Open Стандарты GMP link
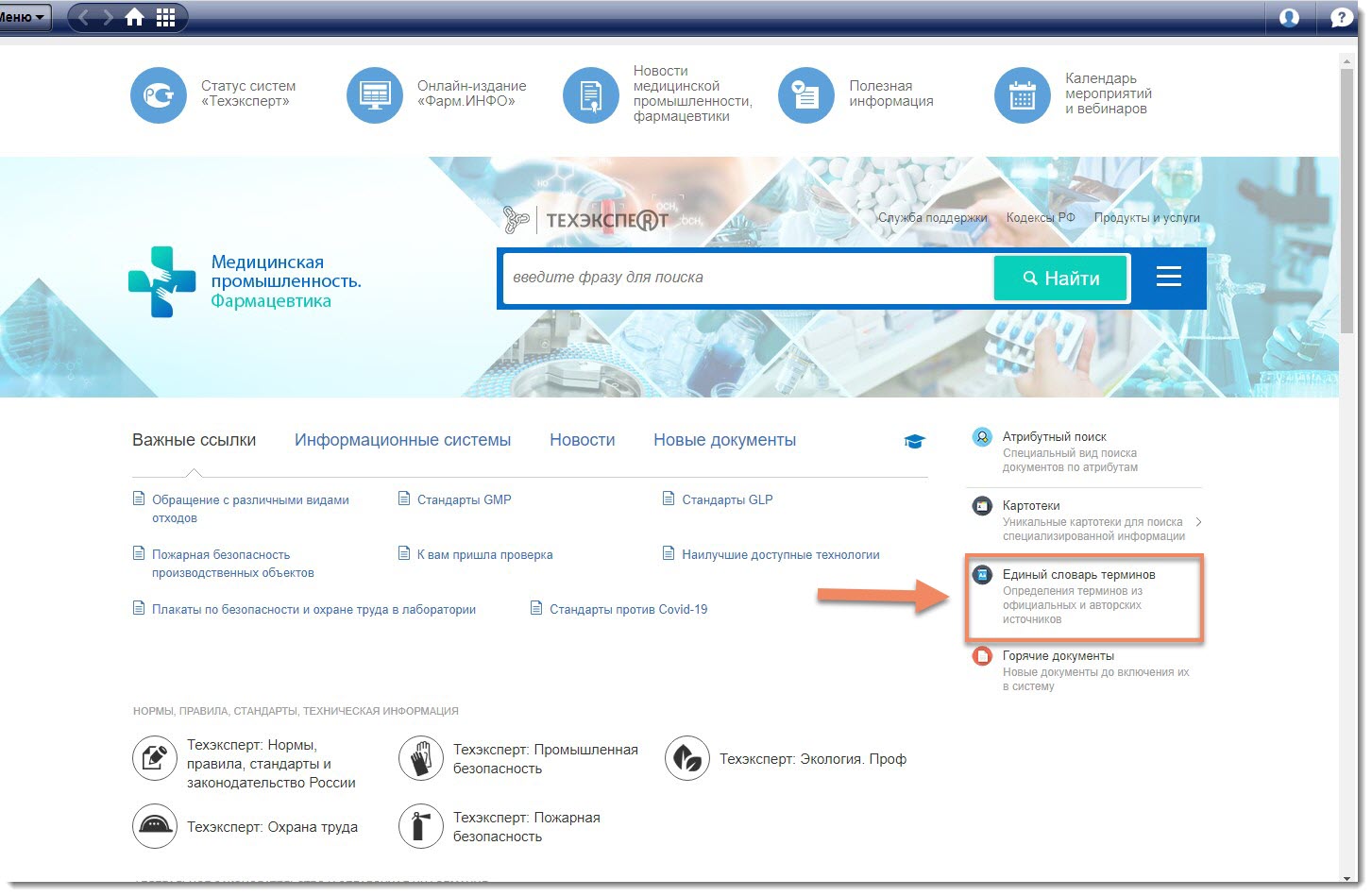Screen dimensions: 1372x896 (465, 499)
